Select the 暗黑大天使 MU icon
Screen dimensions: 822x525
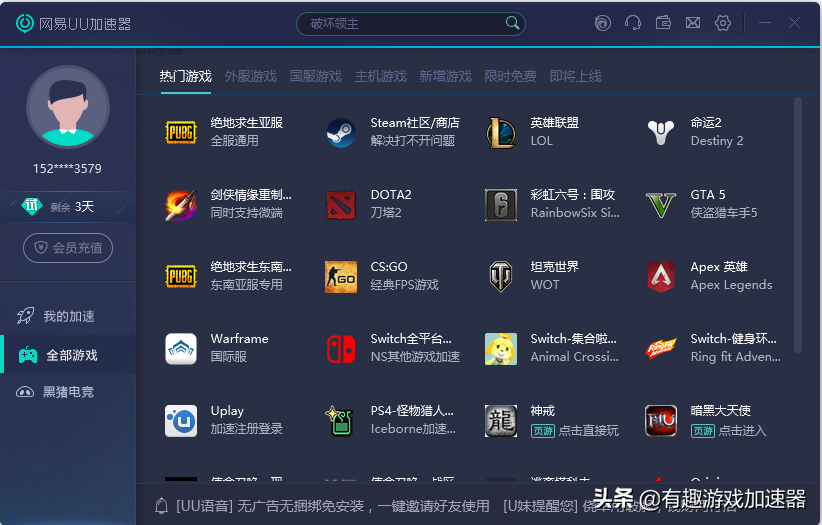pyautogui.click(x=661, y=421)
